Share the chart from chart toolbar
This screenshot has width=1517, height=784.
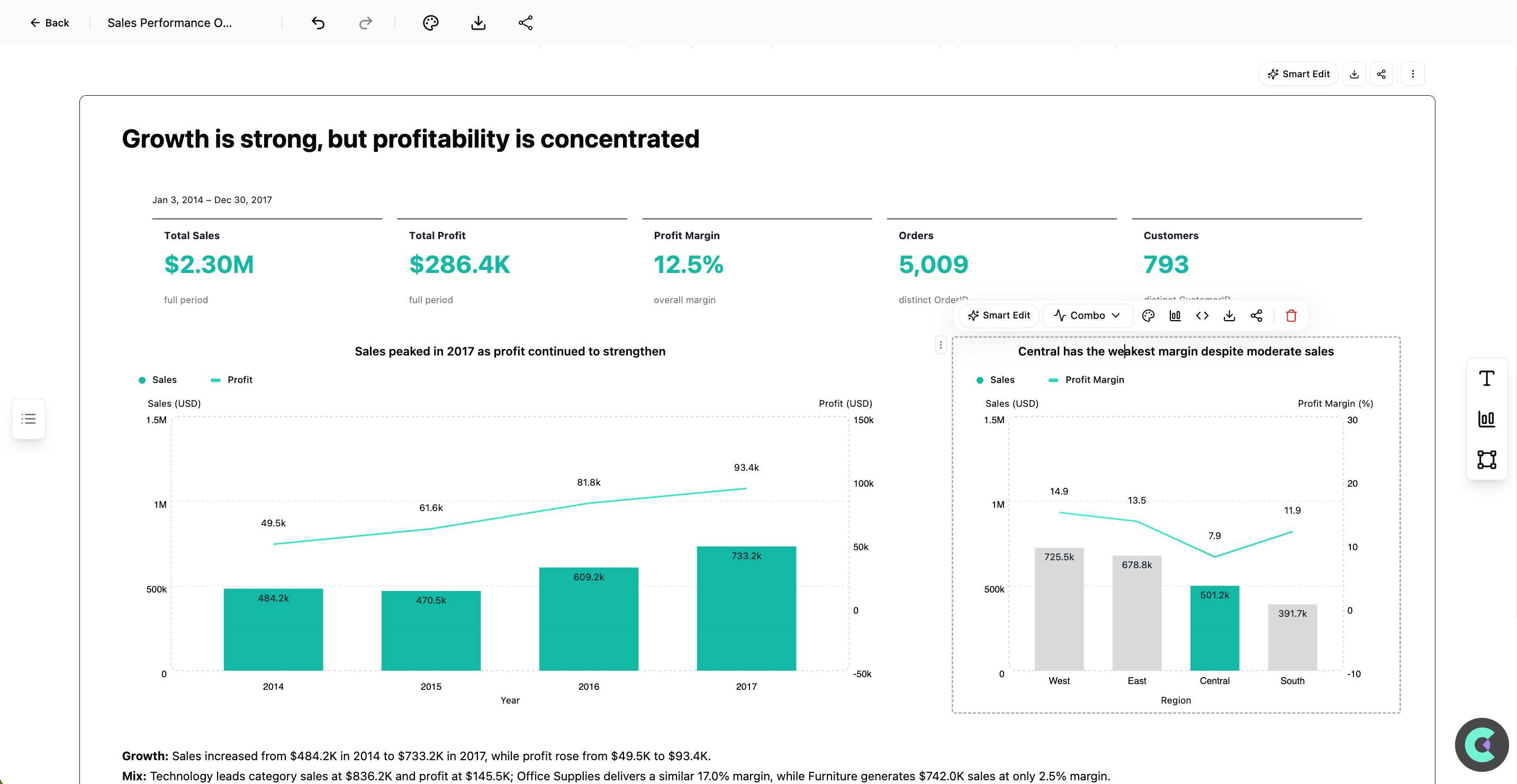pyautogui.click(x=1256, y=315)
